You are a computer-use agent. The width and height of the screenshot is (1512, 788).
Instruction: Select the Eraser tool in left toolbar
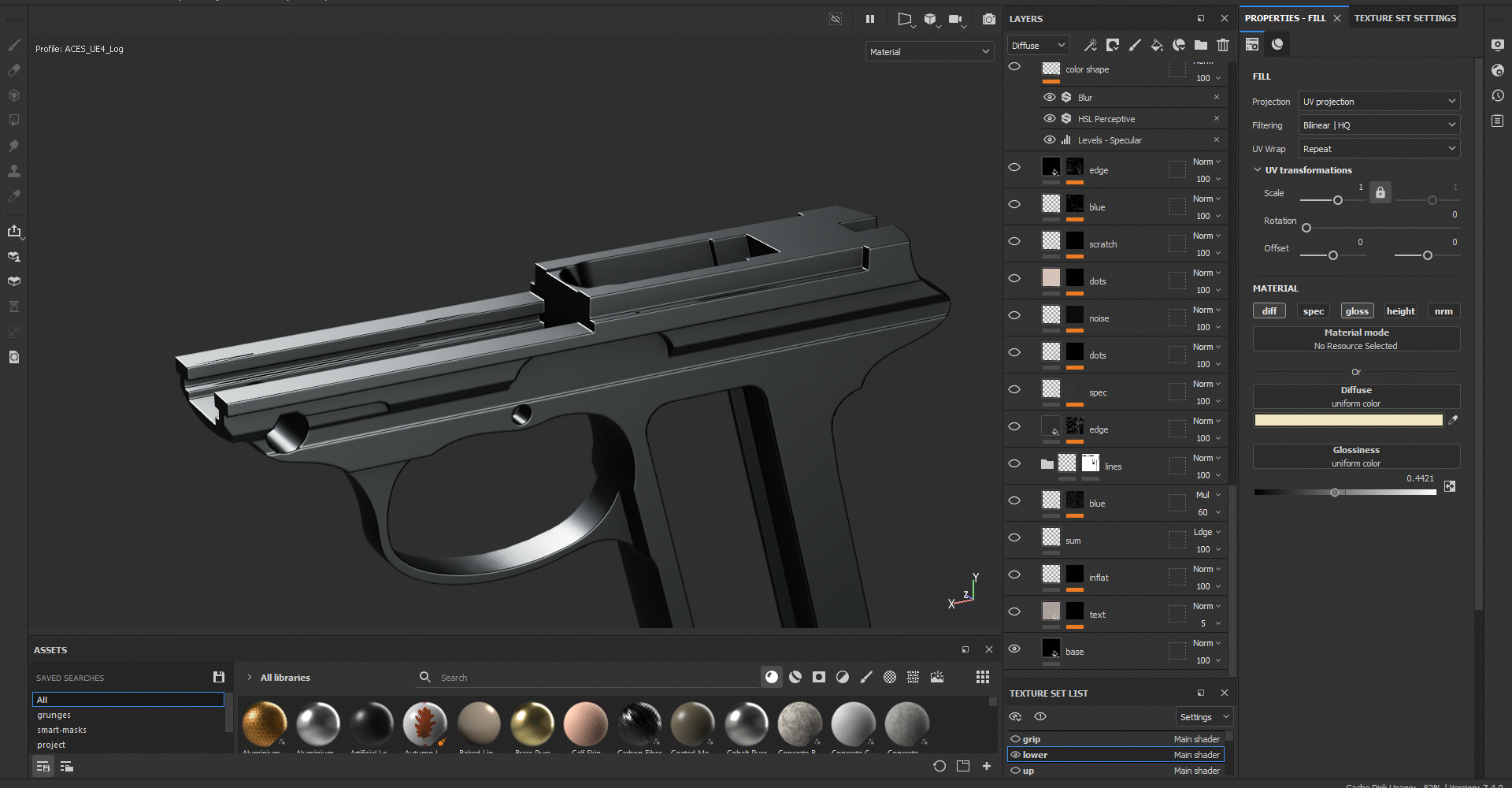pos(14,70)
